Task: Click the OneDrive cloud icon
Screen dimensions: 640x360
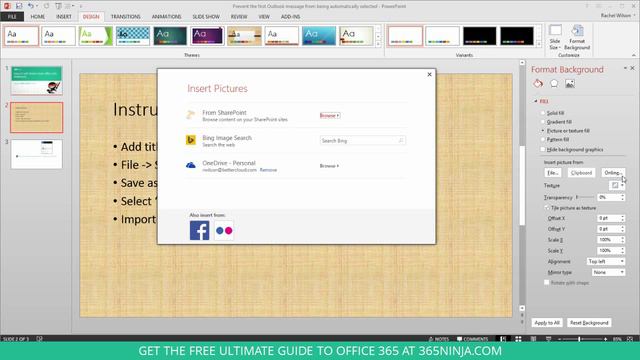Action: pos(191,165)
